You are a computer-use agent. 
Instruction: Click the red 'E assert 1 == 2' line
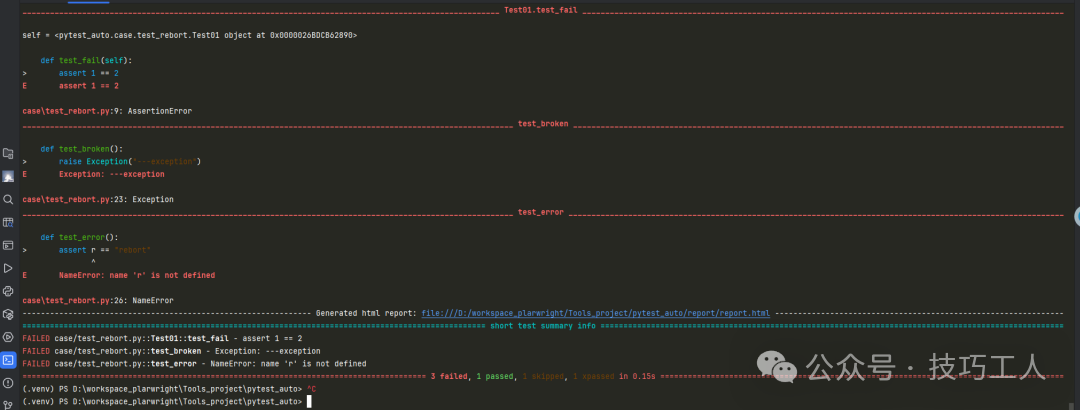(70, 85)
